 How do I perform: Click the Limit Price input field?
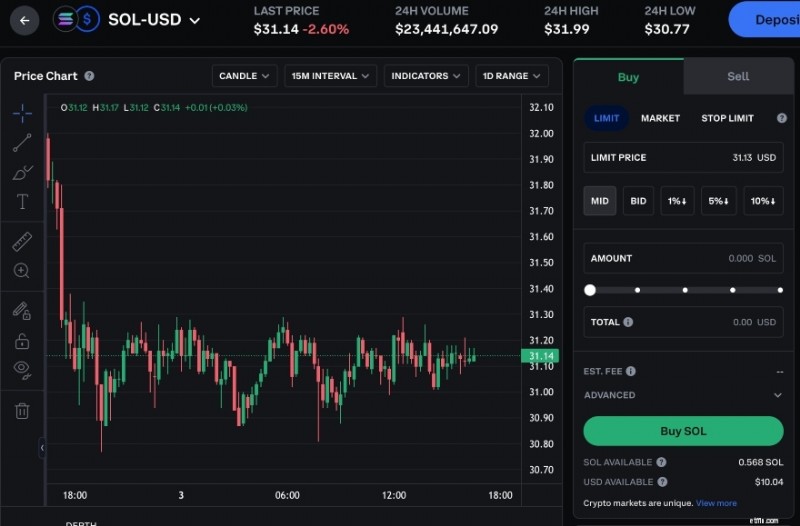(683, 158)
